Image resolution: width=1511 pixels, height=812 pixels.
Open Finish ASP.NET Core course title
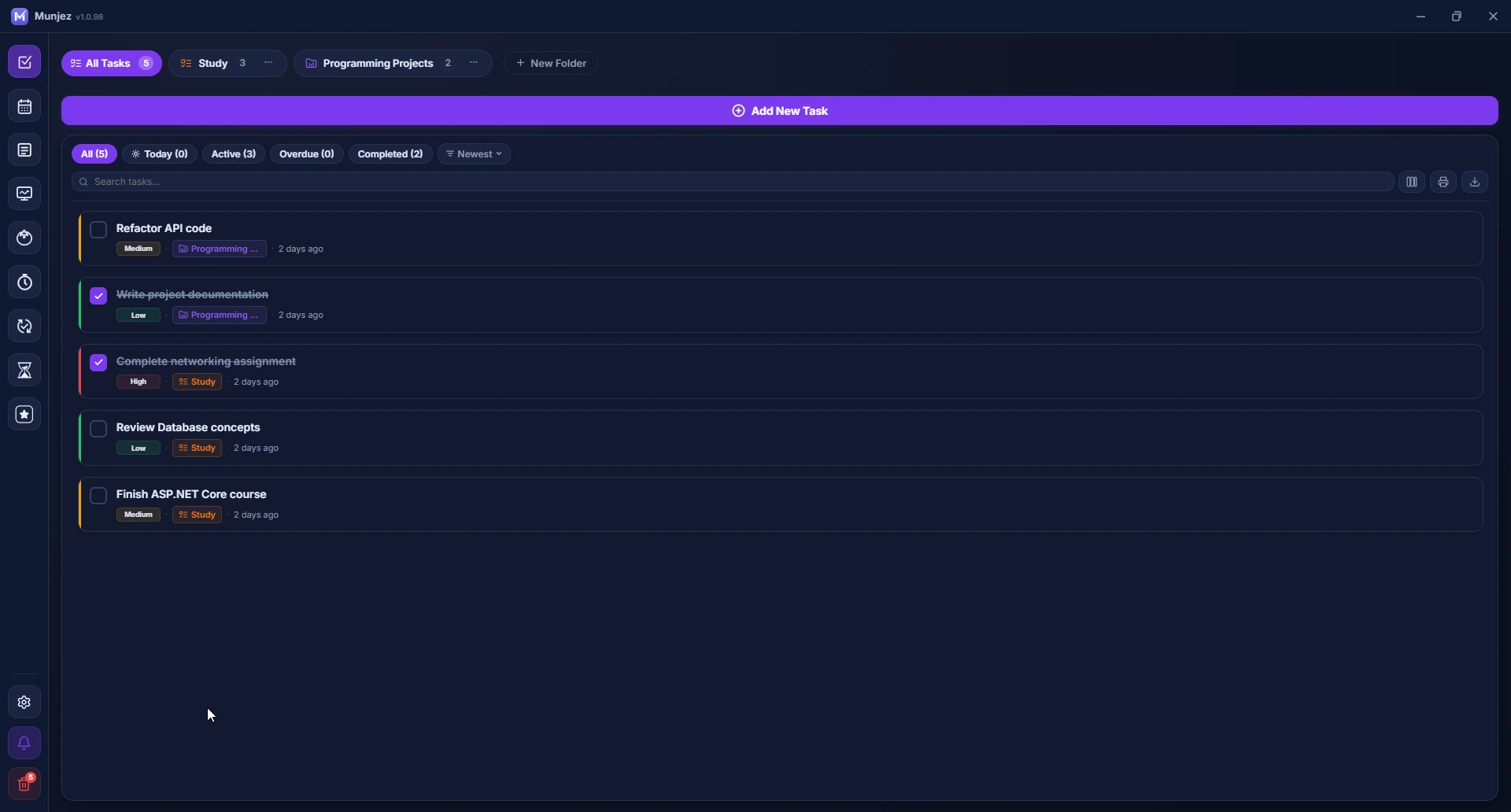tap(192, 494)
